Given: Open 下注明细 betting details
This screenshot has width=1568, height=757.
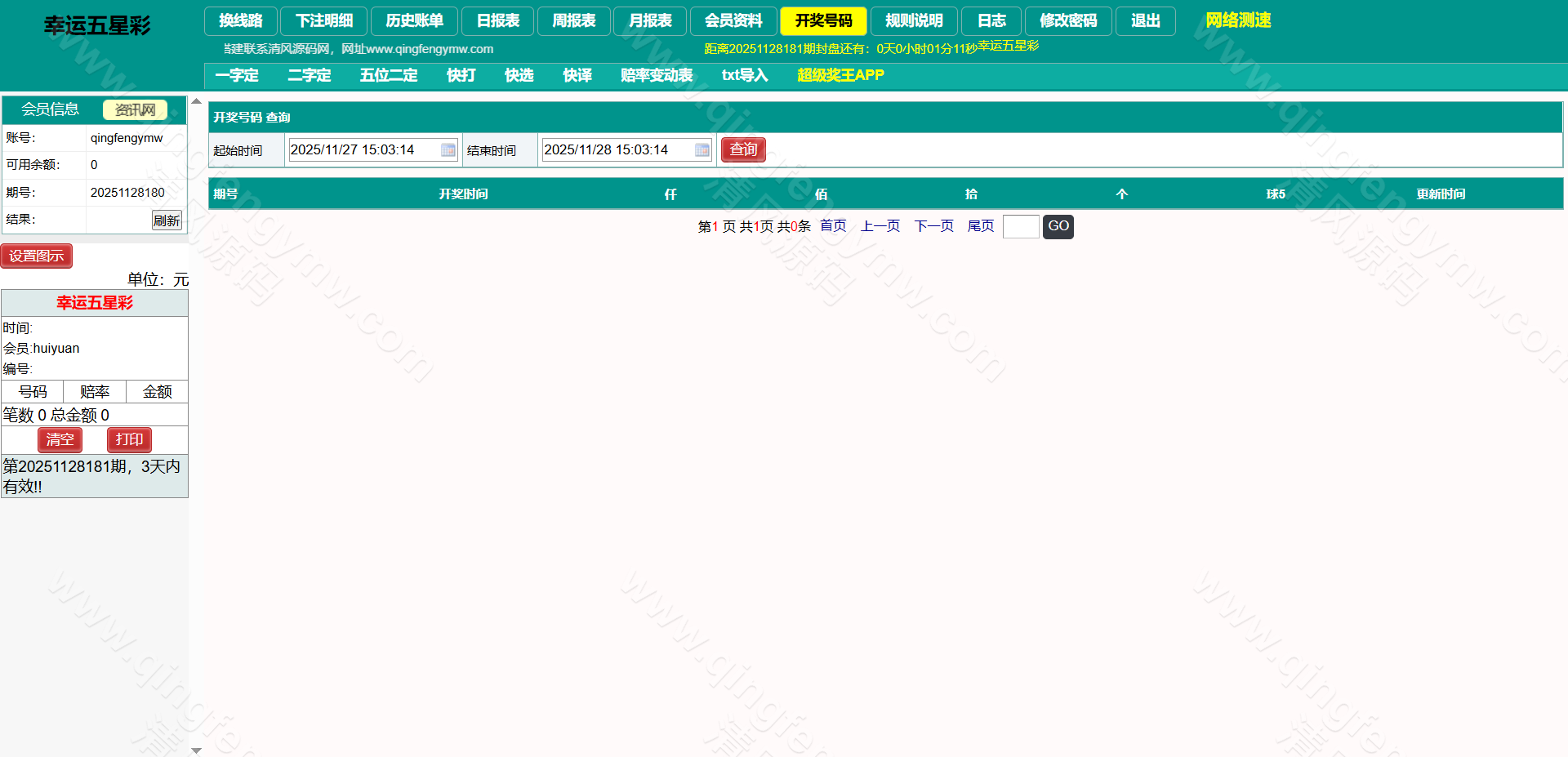Looking at the screenshot, I should pos(323,21).
